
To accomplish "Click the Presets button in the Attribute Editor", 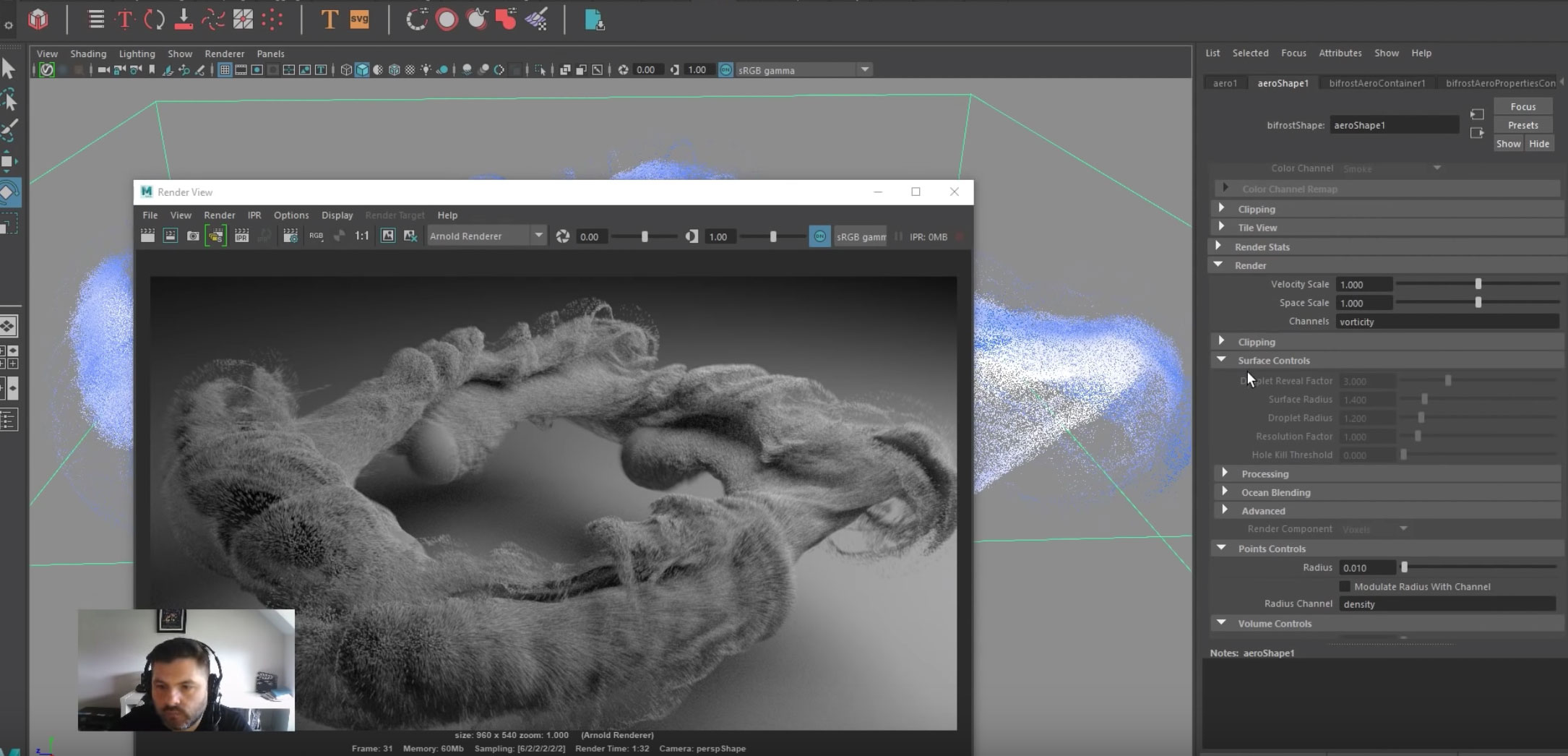I will (x=1522, y=124).
